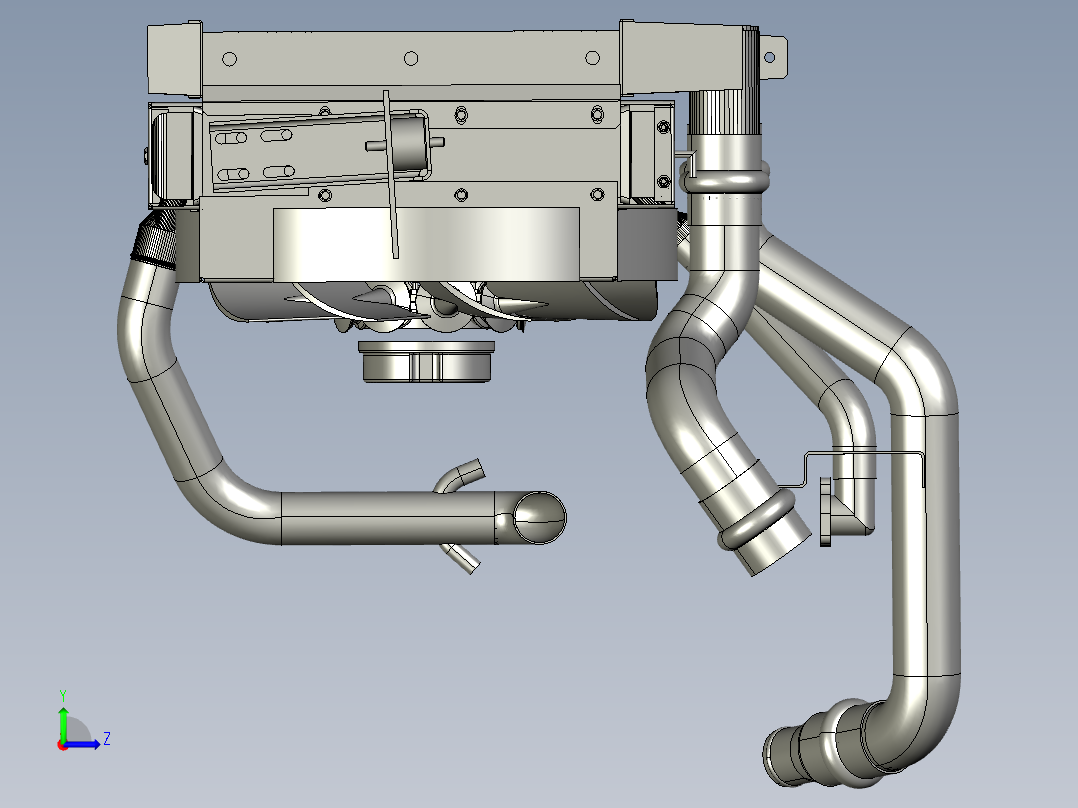Select the open end of the left horizontal pipe
Screen dimensions: 1078x808
click(540, 518)
